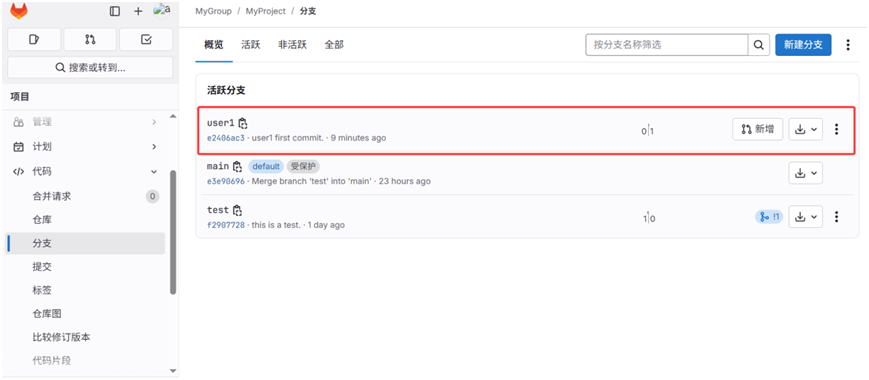Click the 受保护 badge on main

[303, 166]
